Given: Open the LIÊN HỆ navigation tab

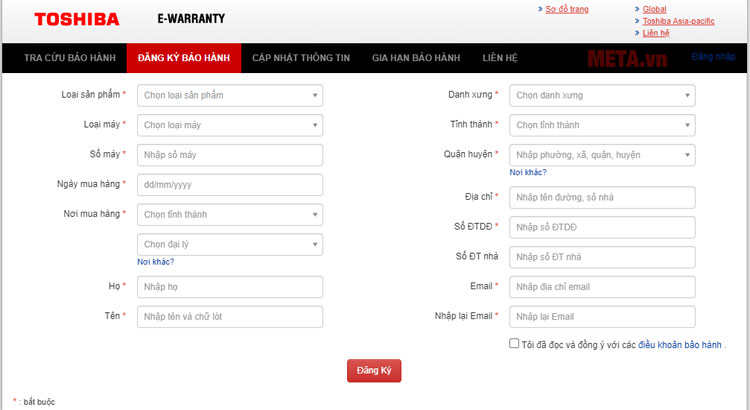Looking at the screenshot, I should pyautogui.click(x=500, y=58).
